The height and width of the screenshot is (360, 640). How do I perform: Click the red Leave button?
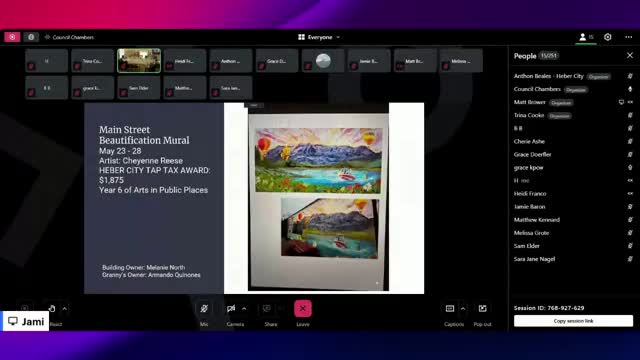(303, 309)
